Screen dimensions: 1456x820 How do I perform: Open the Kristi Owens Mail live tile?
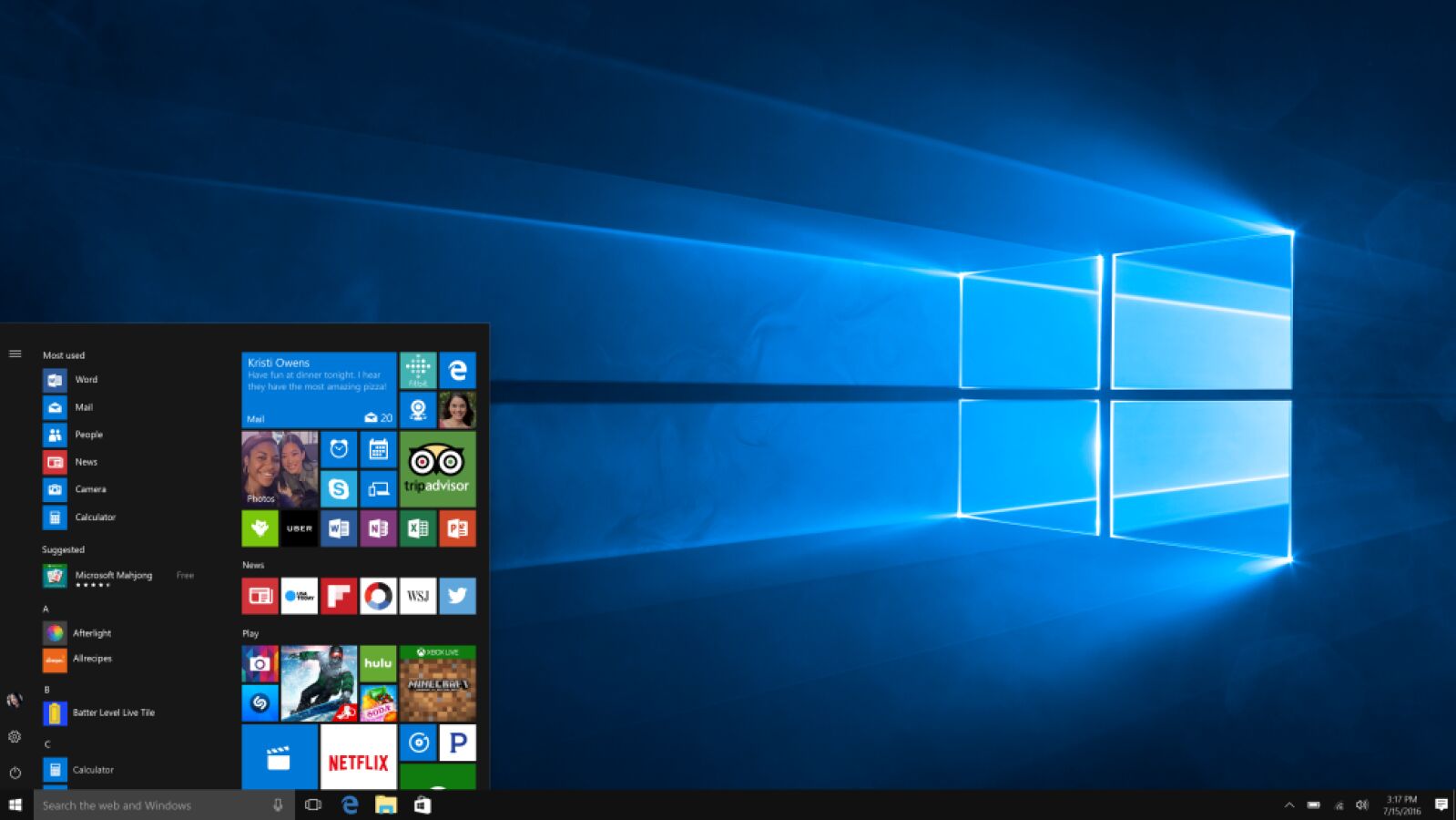point(319,389)
